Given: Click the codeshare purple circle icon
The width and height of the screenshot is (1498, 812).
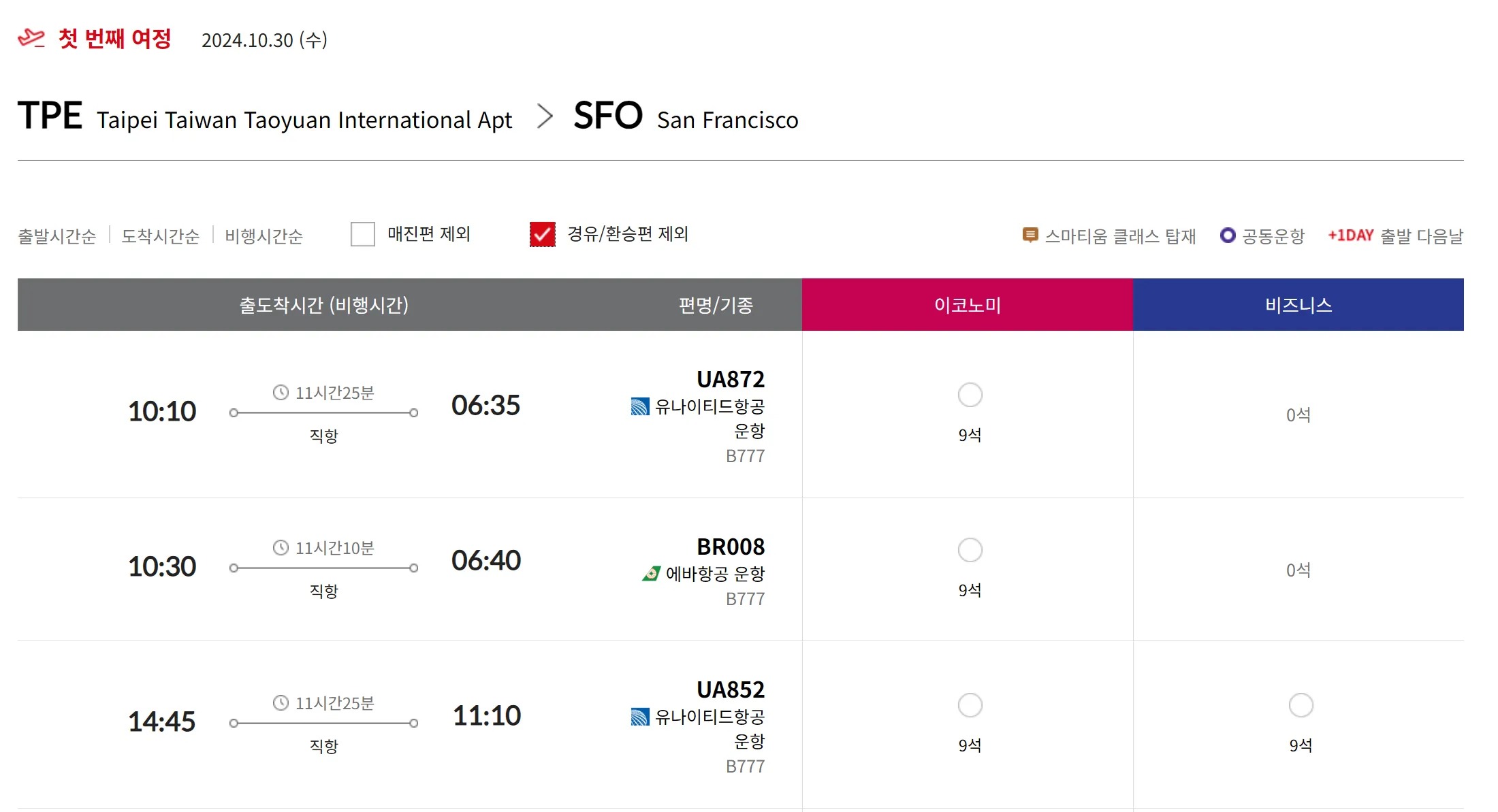Looking at the screenshot, I should (1228, 236).
